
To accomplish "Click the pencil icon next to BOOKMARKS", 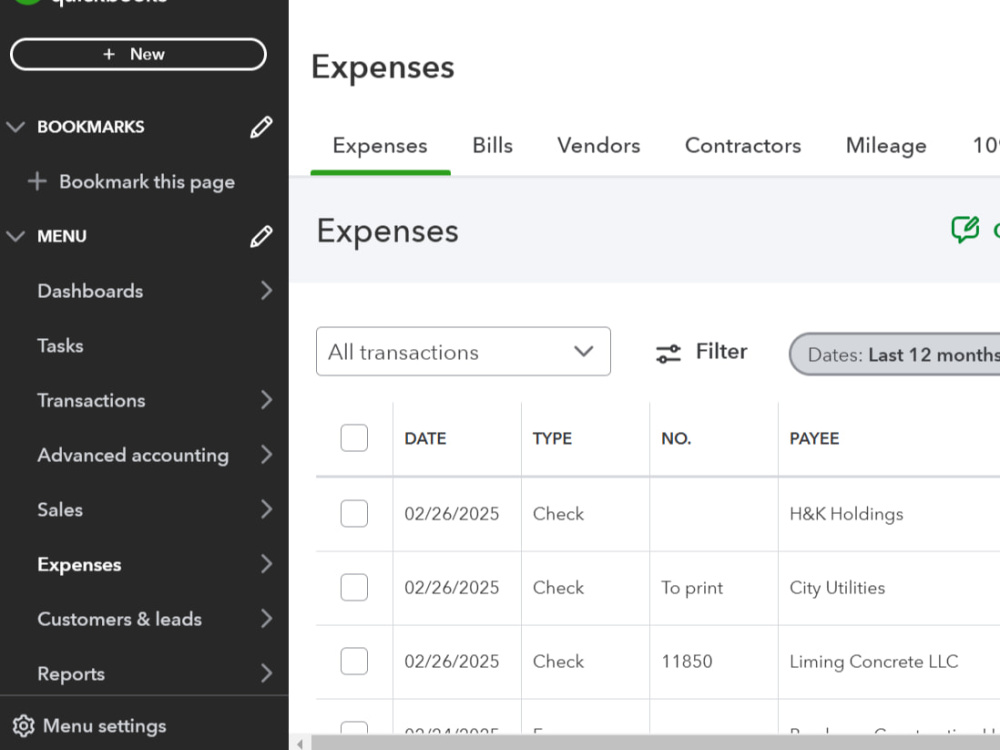I will 261,127.
